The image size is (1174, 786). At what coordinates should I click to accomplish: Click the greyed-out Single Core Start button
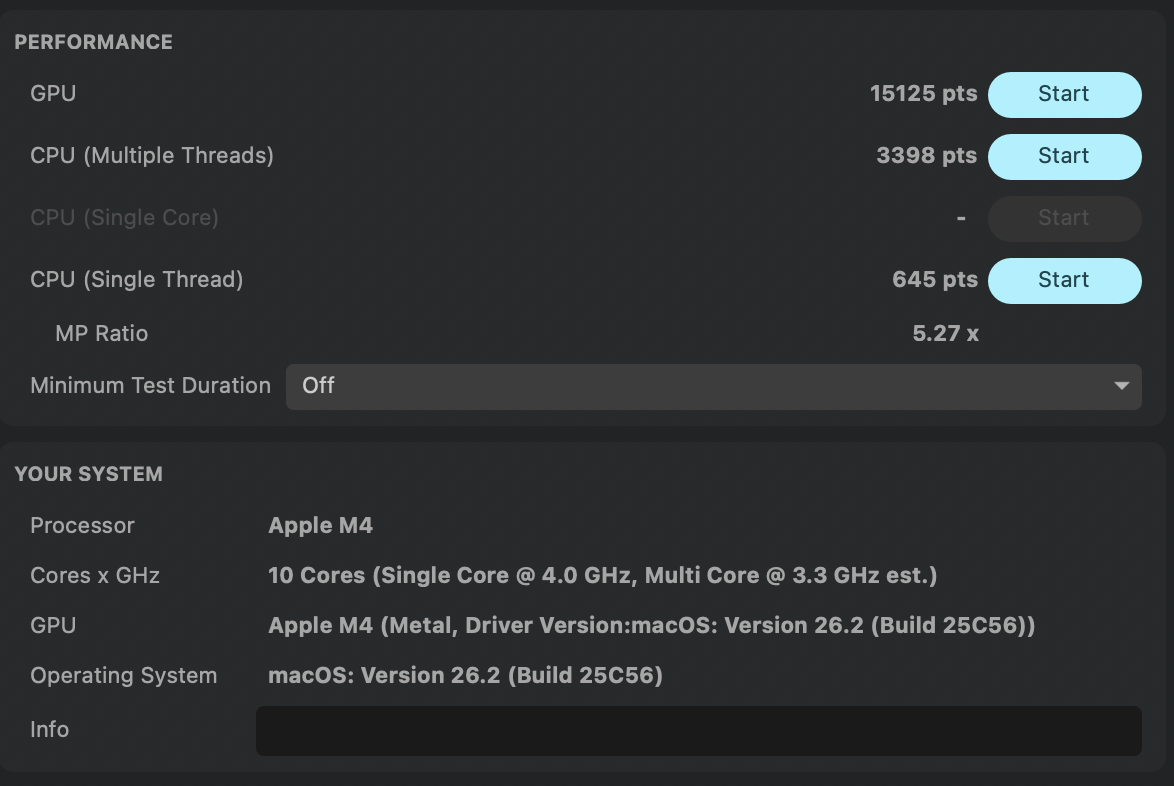click(x=1064, y=218)
